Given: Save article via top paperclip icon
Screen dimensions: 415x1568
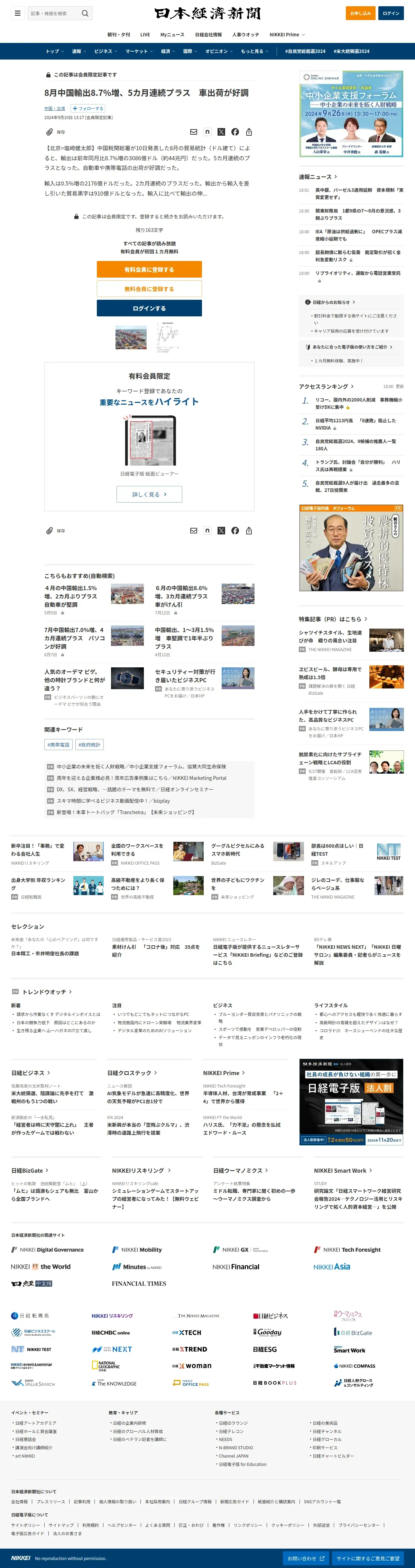Looking at the screenshot, I should [x=49, y=132].
